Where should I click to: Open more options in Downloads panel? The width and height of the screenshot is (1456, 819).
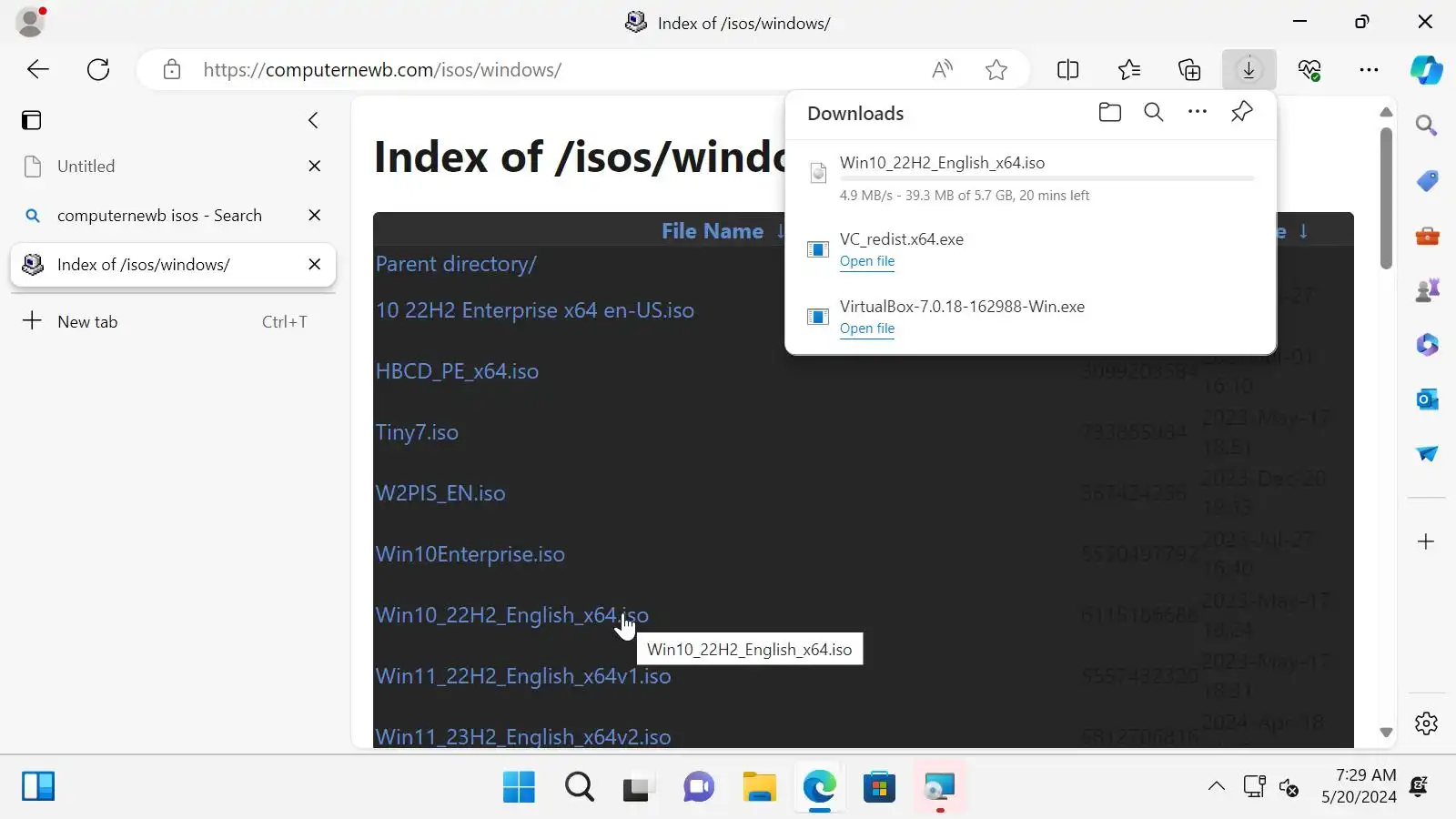click(x=1198, y=112)
